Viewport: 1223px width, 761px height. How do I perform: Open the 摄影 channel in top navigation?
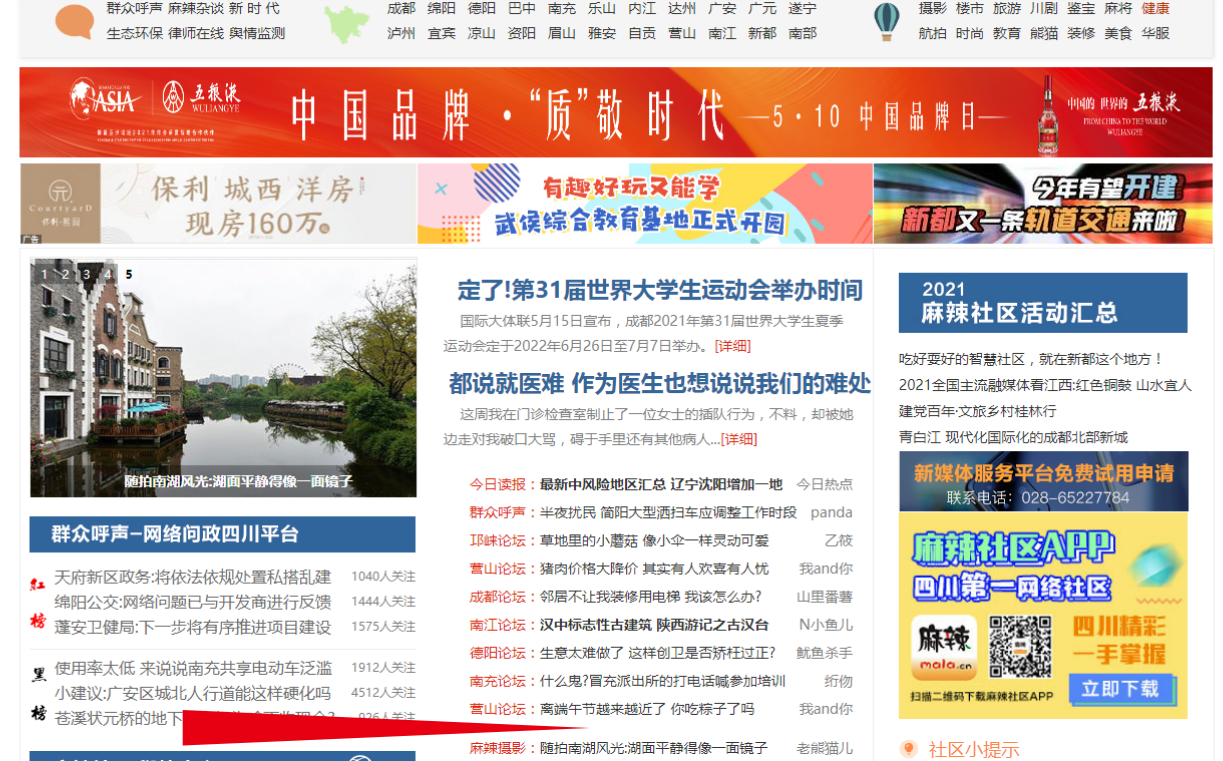pos(932,8)
